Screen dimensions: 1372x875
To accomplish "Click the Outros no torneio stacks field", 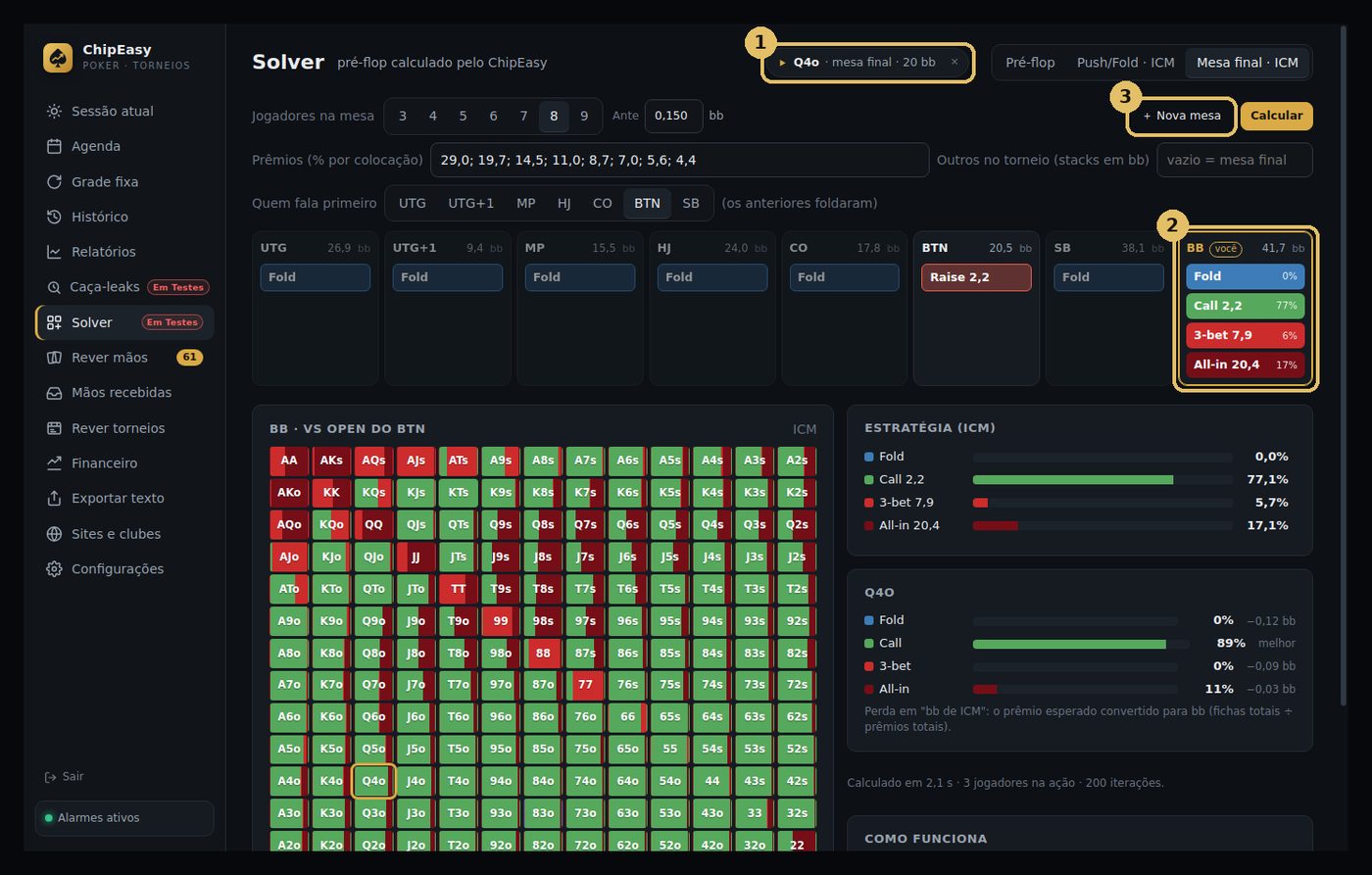I will click(x=1234, y=160).
